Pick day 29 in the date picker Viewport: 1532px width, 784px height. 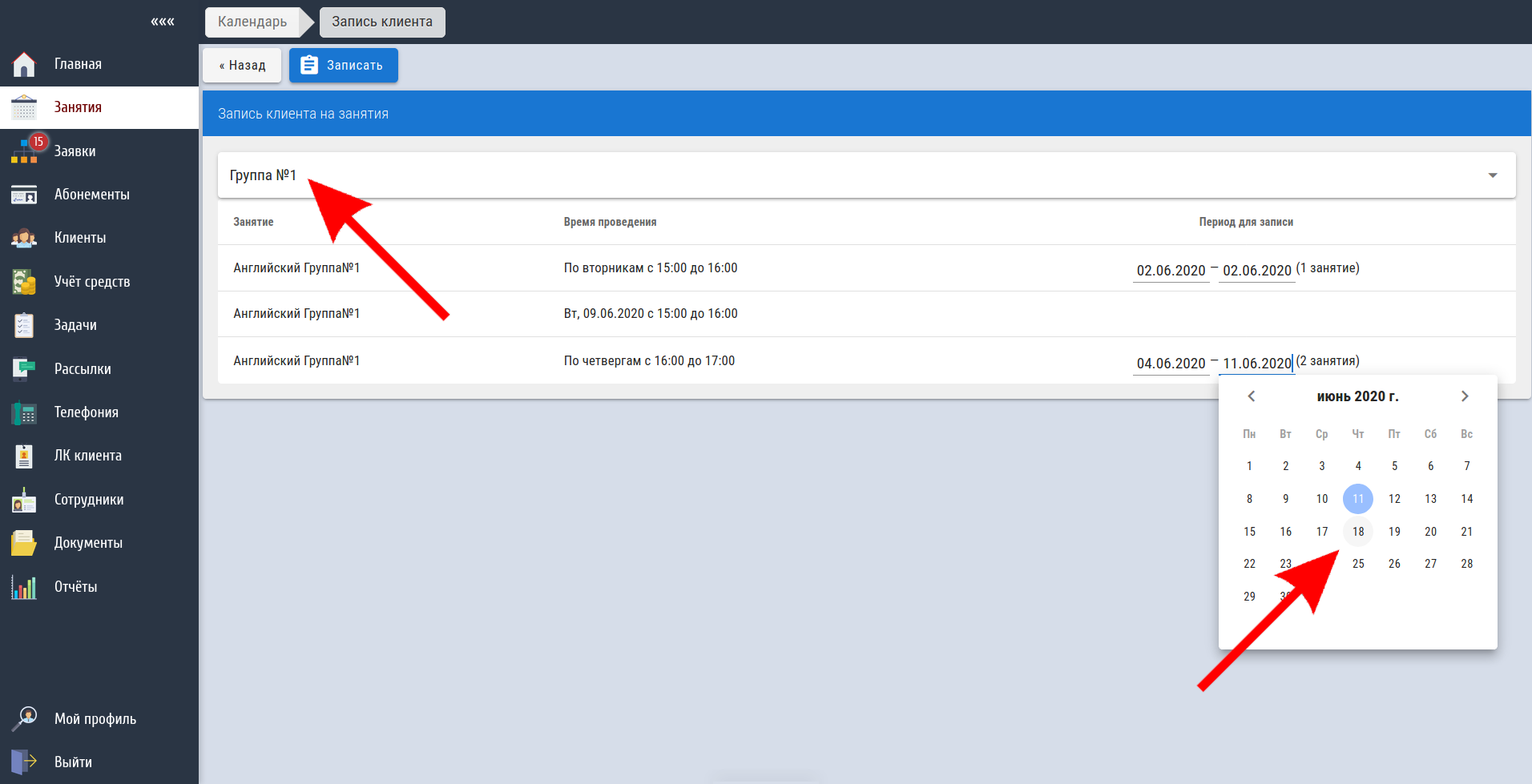pyautogui.click(x=1249, y=597)
